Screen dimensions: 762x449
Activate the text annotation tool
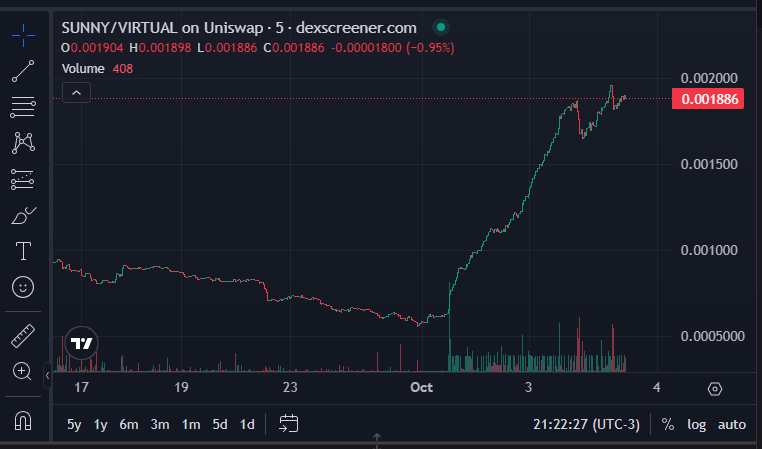(23, 251)
